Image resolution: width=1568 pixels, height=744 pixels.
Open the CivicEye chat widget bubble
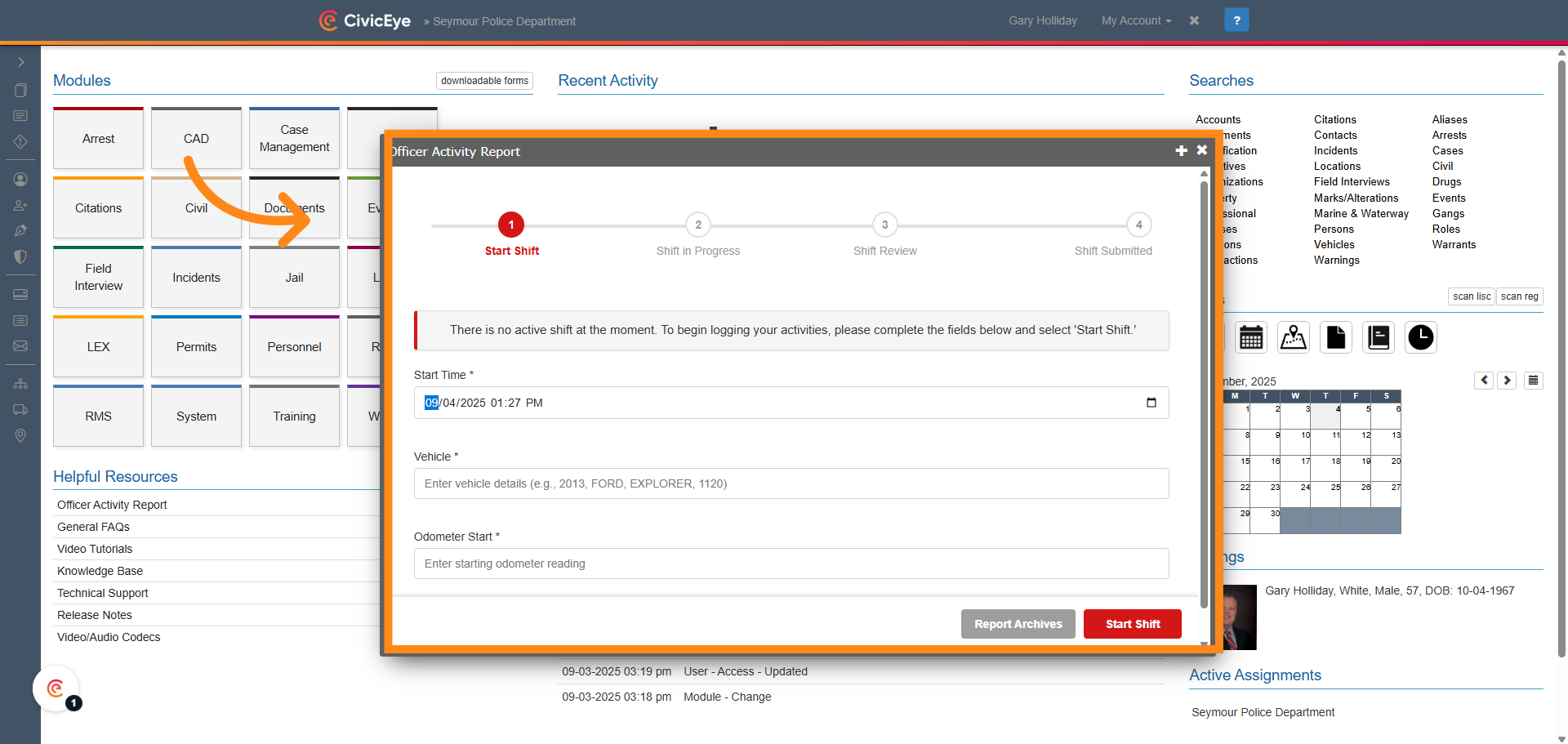coord(56,688)
